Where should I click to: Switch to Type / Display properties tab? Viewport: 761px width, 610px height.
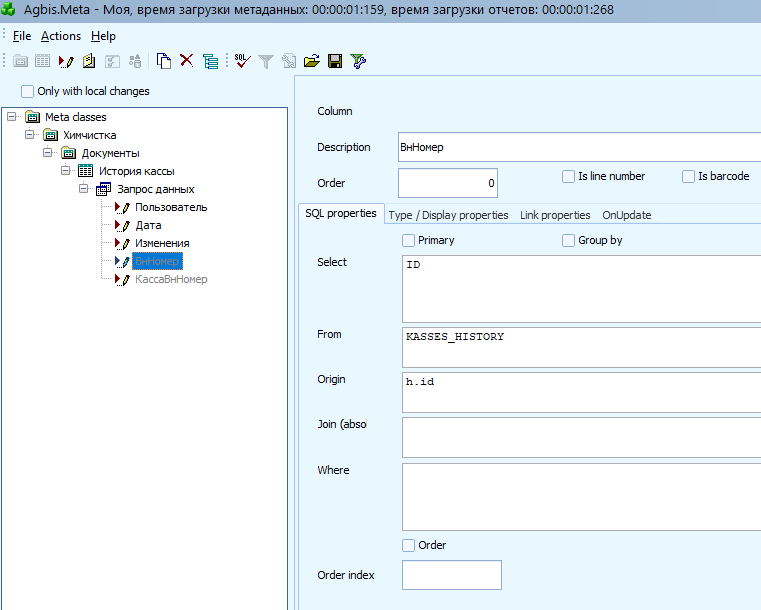[448, 215]
